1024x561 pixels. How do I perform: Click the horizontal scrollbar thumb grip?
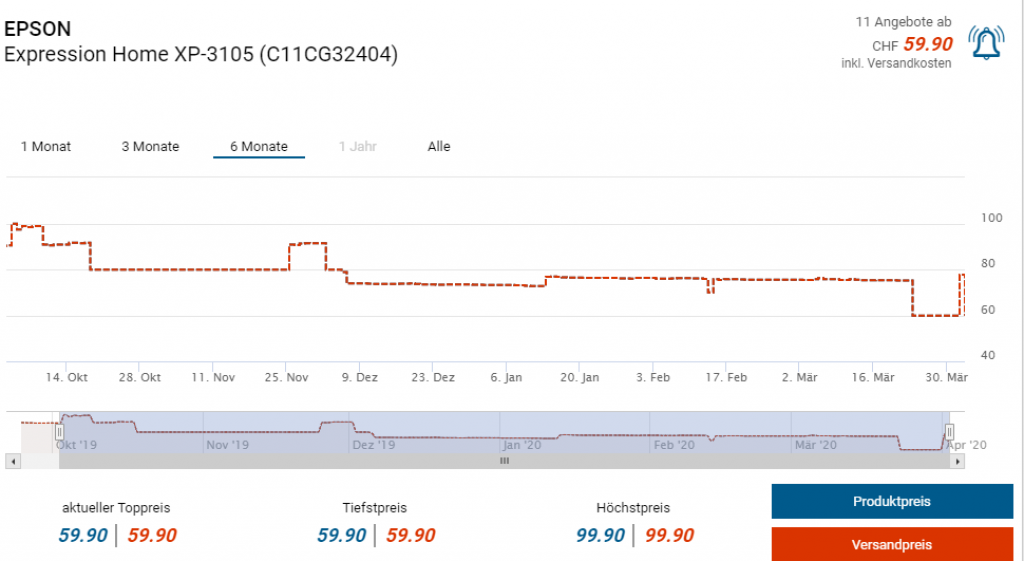(505, 461)
